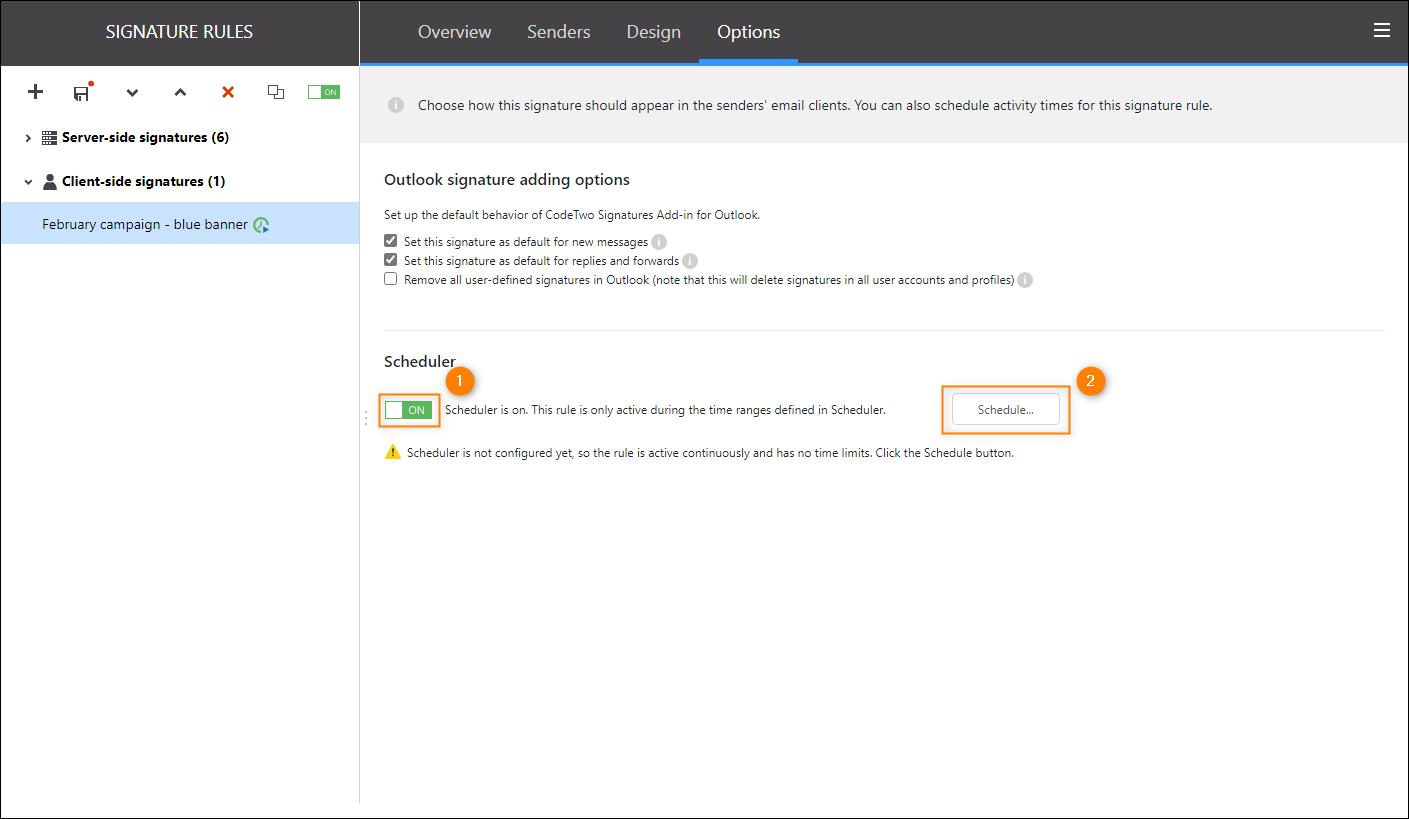This screenshot has width=1409, height=819.
Task: Toggle the rule ON switch in the toolbar
Action: 323,90
